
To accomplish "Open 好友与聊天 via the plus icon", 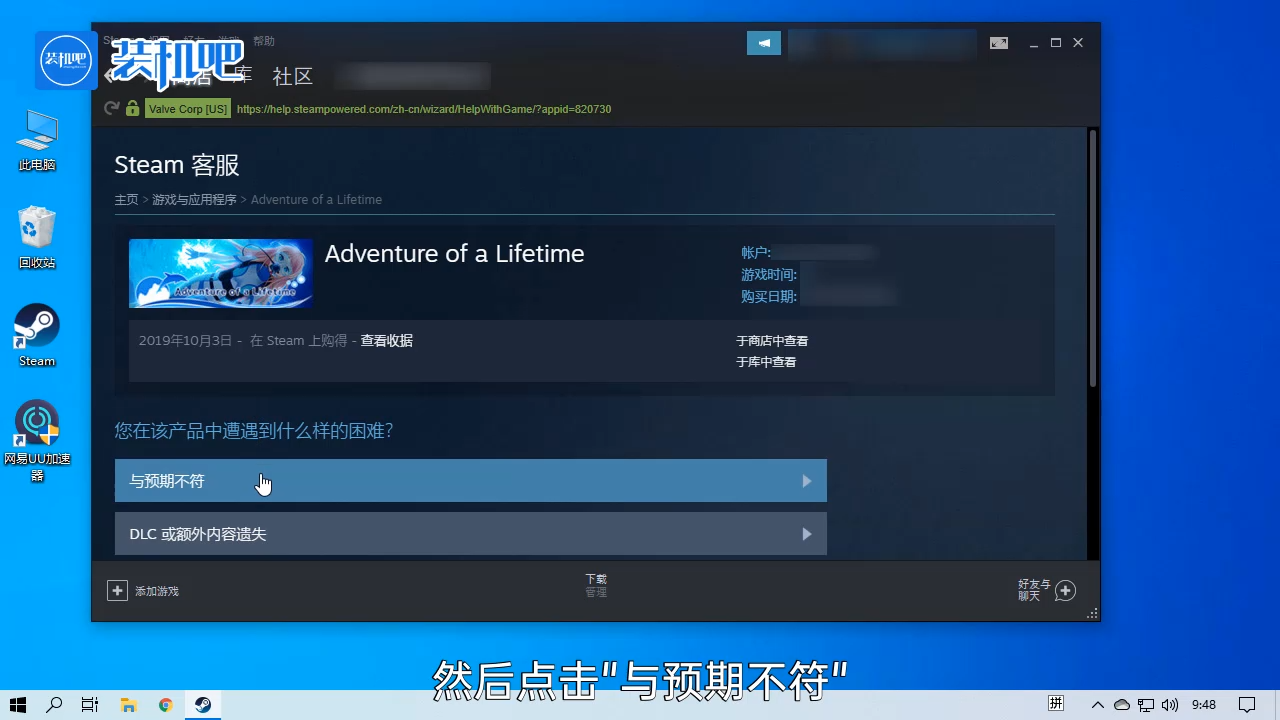I will pos(1065,591).
